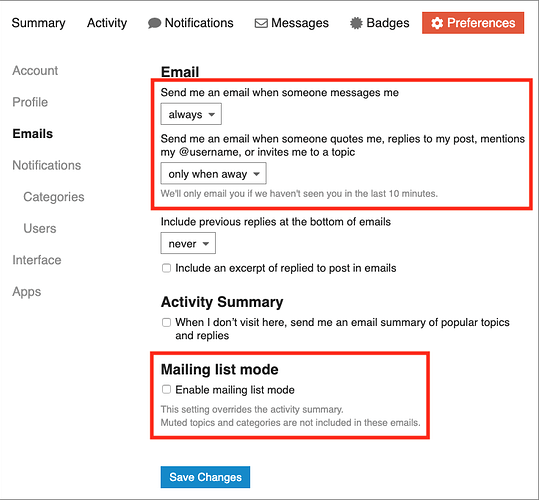Open the Apps preferences section
The image size is (539, 500).
click(x=26, y=292)
